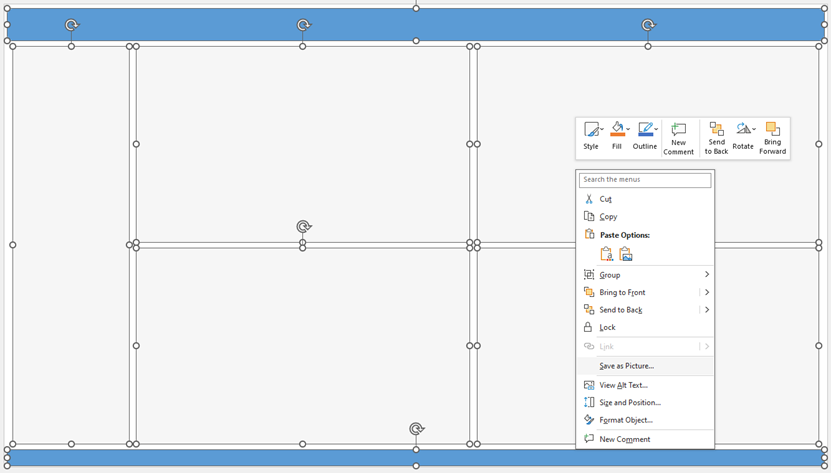
Task: Open the Group submenu
Action: pyautogui.click(x=645, y=275)
